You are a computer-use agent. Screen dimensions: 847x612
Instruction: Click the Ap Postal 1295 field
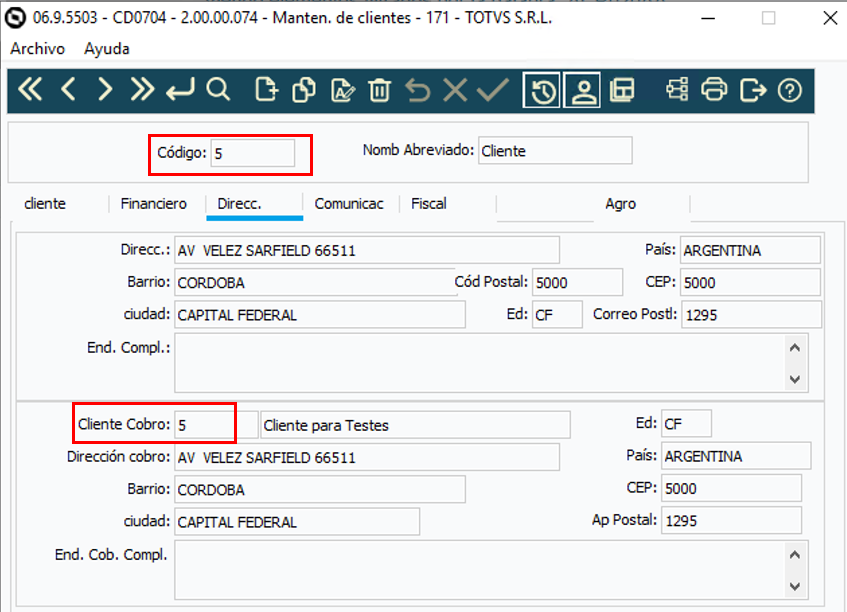(731, 521)
